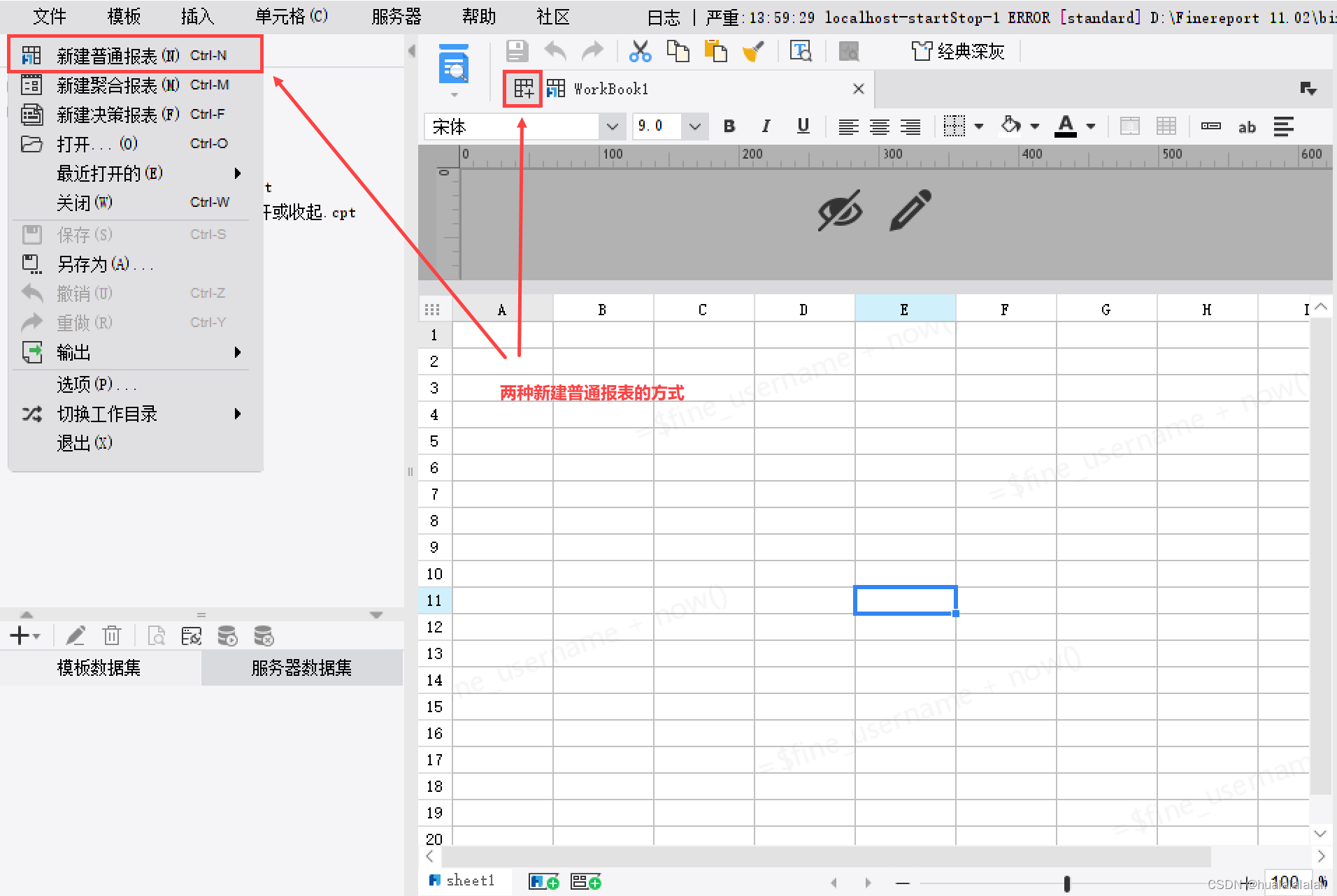
Task: Click the copy icon in the toolbar
Action: (x=678, y=52)
